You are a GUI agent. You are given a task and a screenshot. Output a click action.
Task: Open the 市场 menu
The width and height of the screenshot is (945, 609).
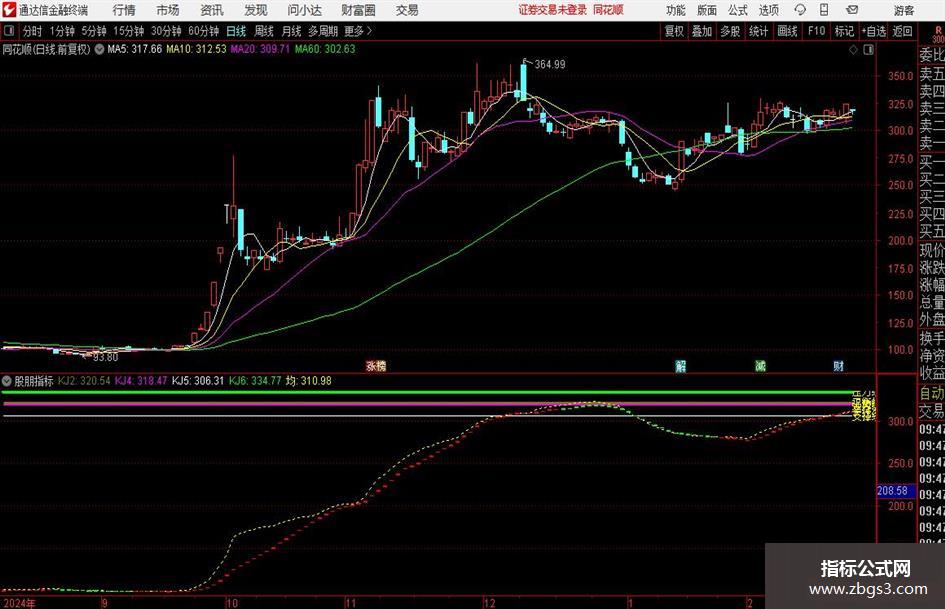click(168, 10)
